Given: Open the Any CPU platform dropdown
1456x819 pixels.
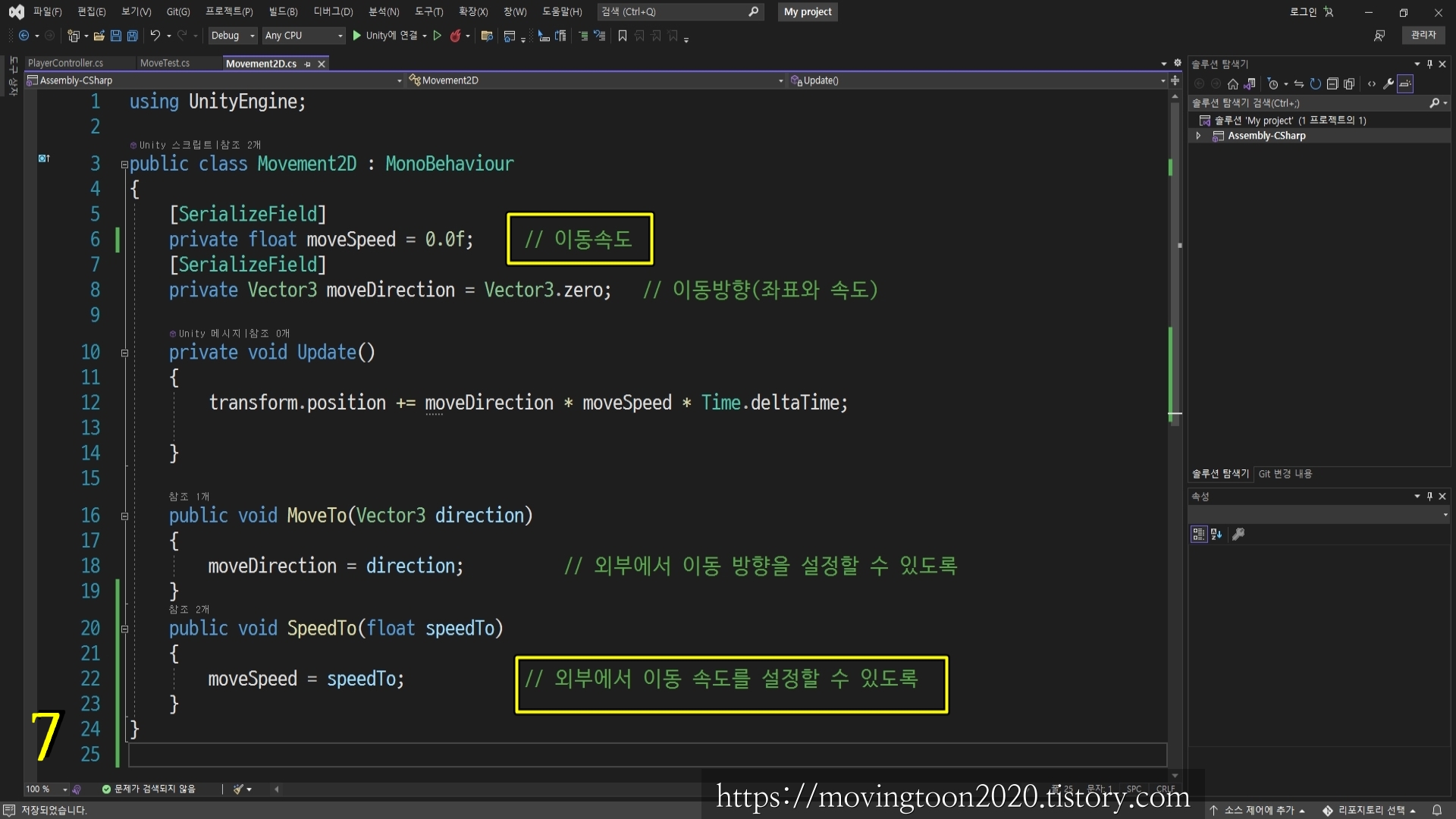Looking at the screenshot, I should 303,36.
